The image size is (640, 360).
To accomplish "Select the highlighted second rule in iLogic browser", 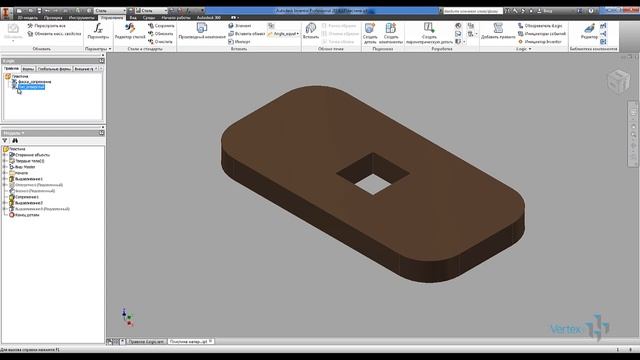I will click(x=31, y=87).
